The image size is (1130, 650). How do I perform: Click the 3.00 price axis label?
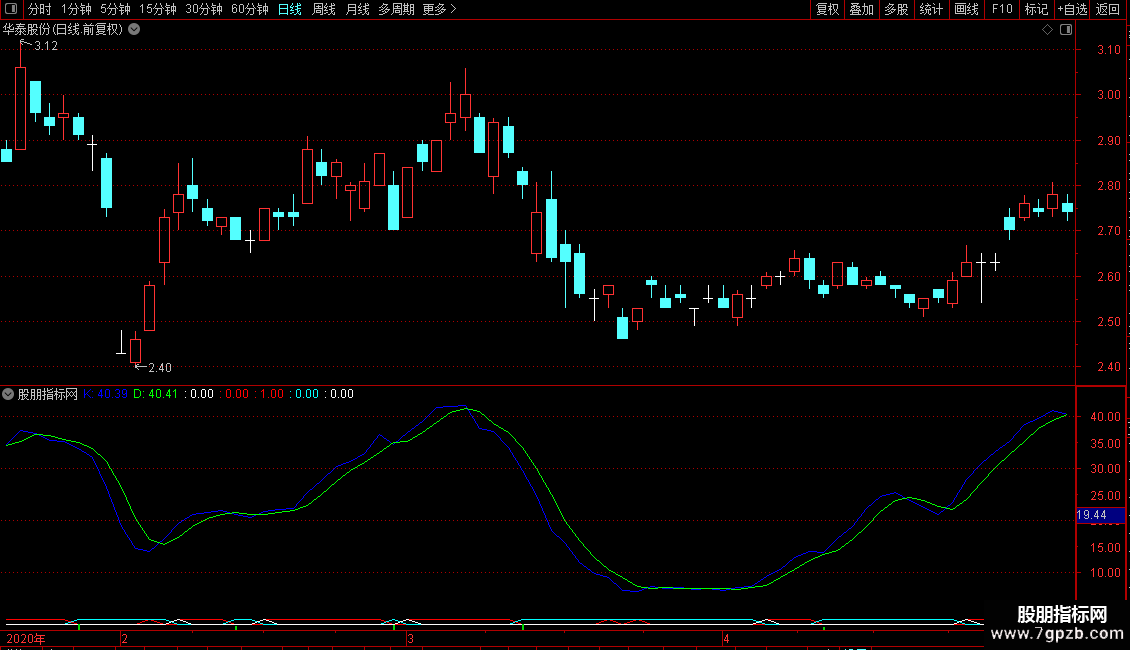pos(1109,95)
